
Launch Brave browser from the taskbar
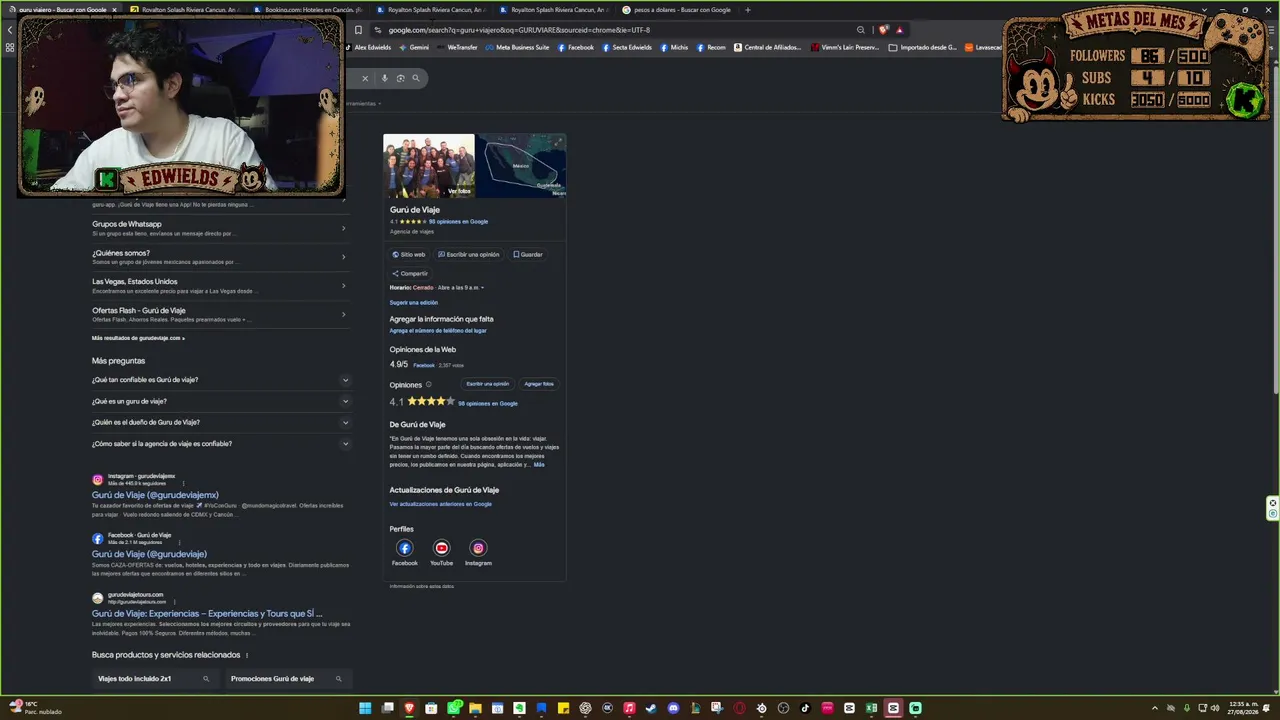[x=409, y=708]
